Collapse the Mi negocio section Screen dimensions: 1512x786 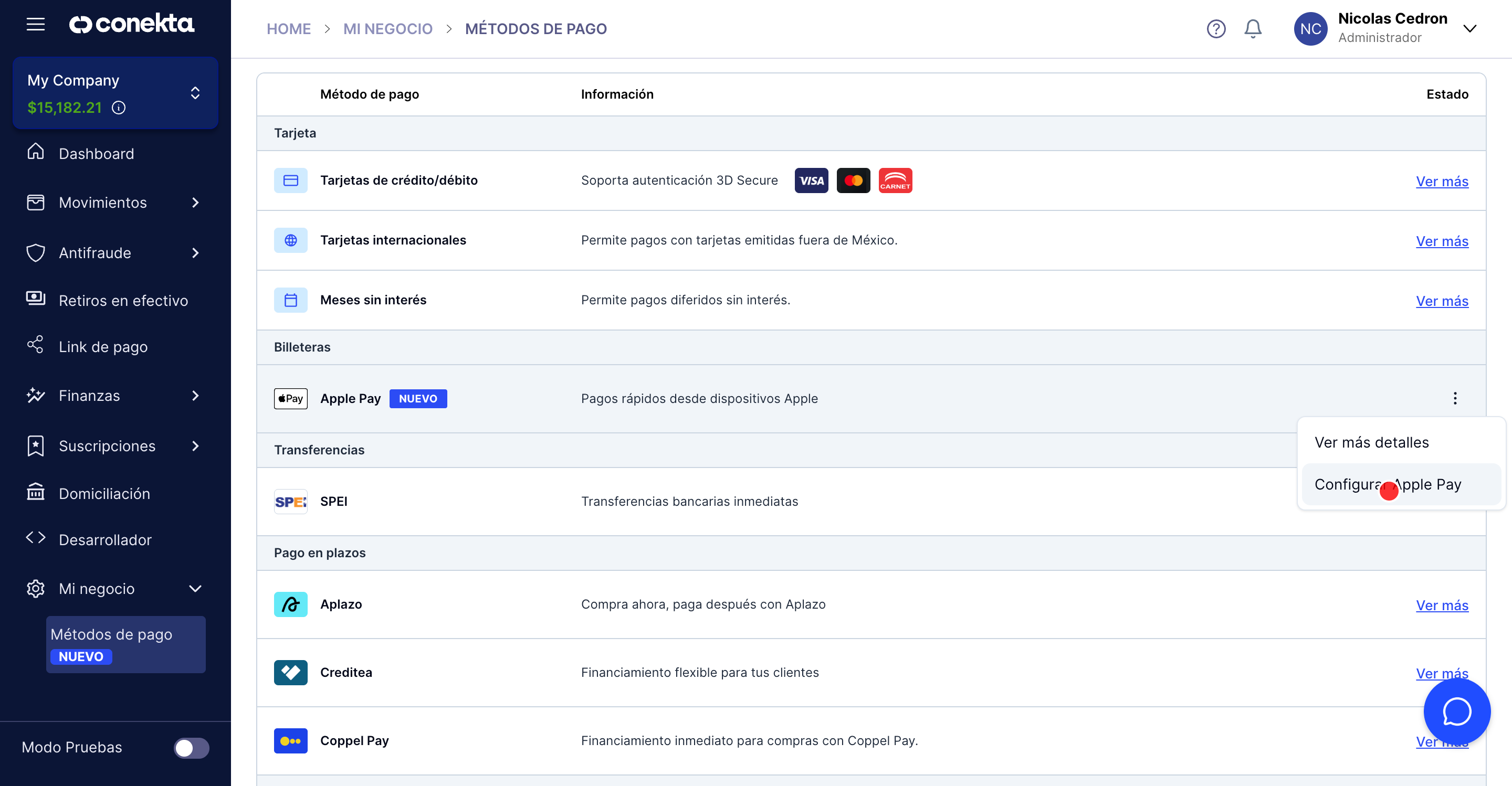point(195,588)
